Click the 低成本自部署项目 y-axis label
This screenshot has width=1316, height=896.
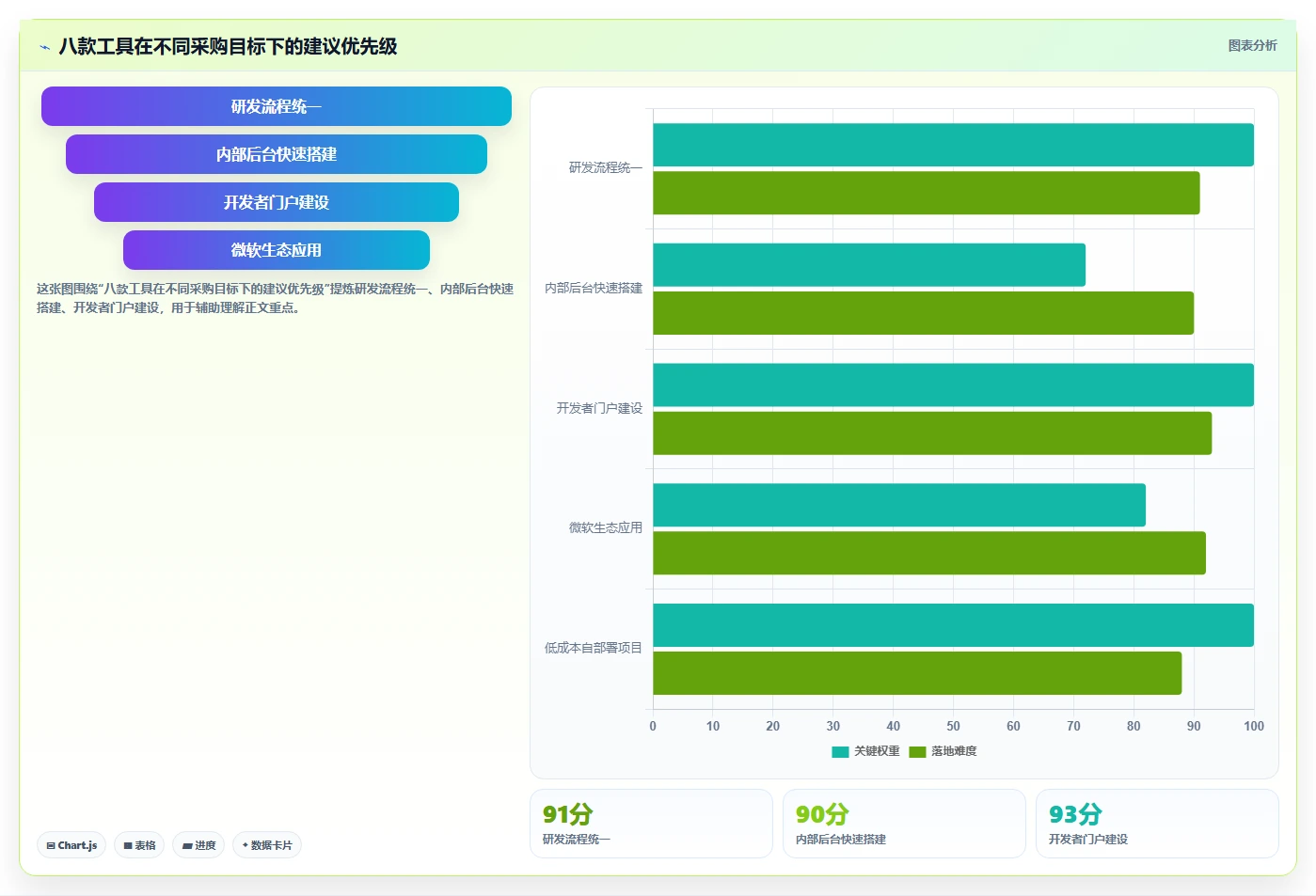click(x=594, y=649)
